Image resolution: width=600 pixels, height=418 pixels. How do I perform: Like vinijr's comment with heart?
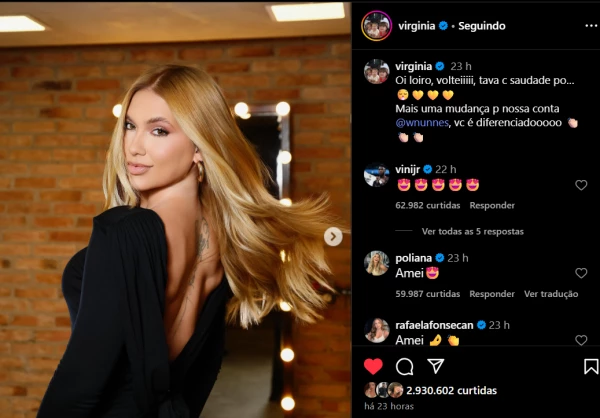581,185
